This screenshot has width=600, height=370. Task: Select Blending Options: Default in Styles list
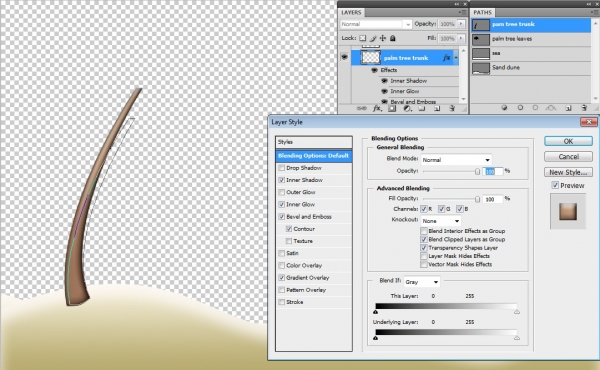coord(314,156)
